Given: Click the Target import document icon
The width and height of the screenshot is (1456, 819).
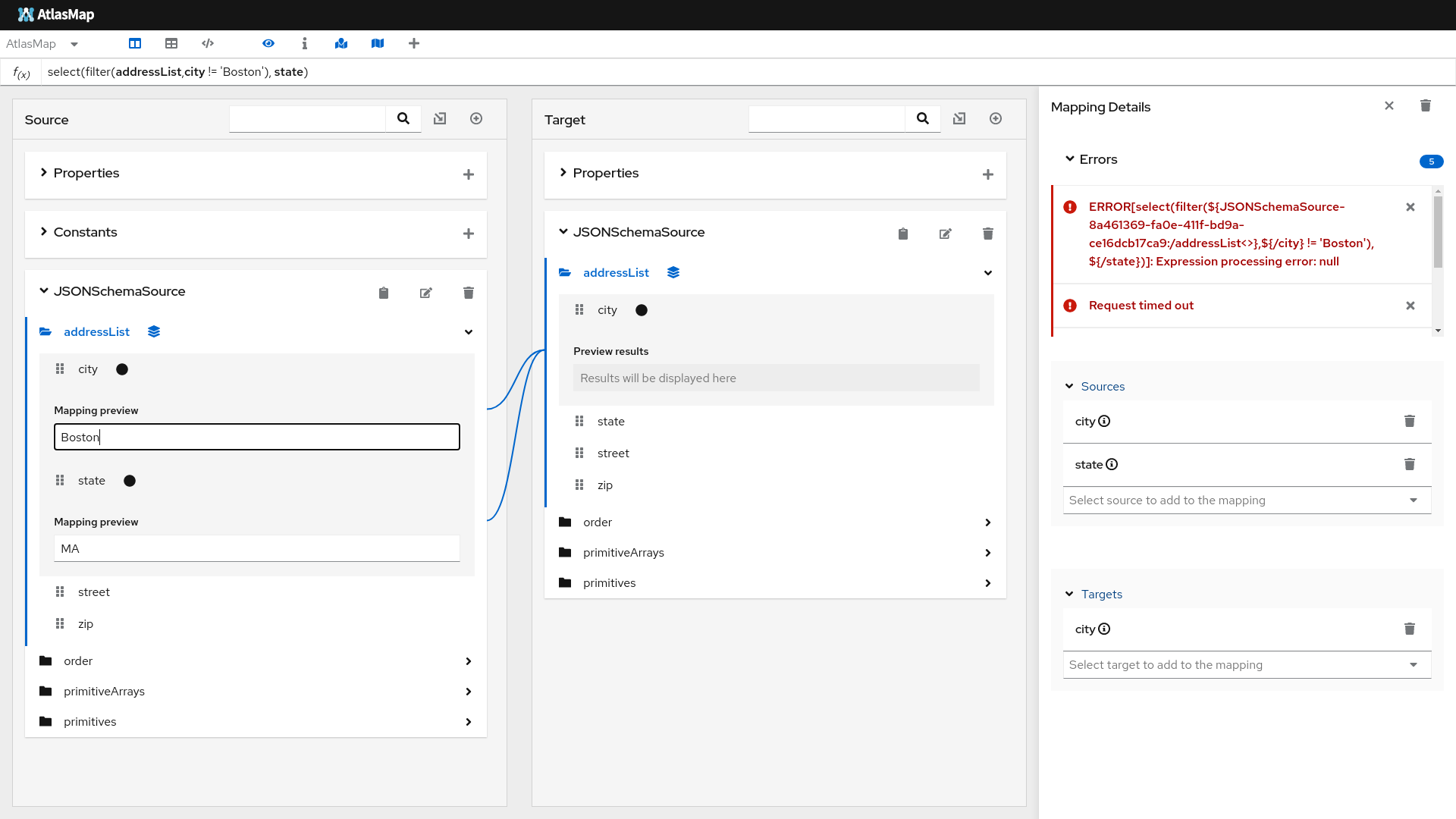Looking at the screenshot, I should [959, 118].
